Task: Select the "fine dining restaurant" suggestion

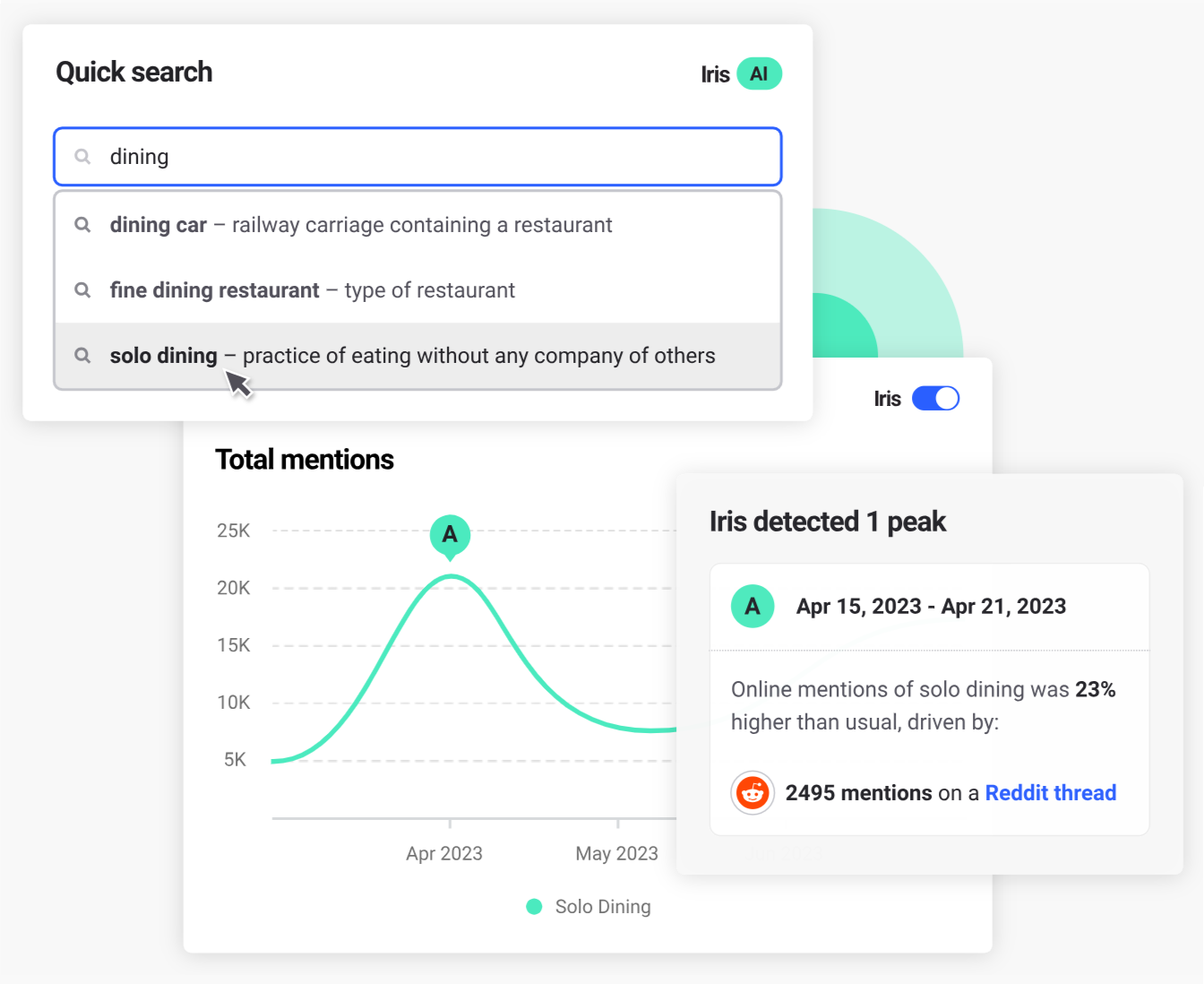Action: [417, 290]
